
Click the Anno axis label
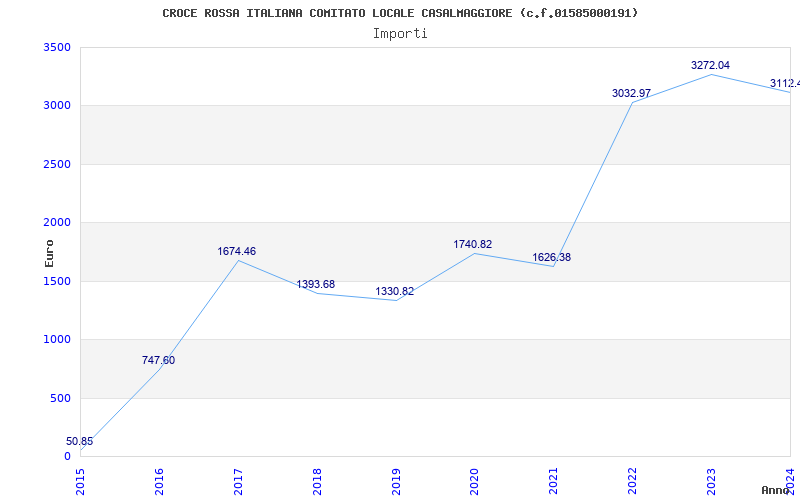pyautogui.click(x=776, y=490)
